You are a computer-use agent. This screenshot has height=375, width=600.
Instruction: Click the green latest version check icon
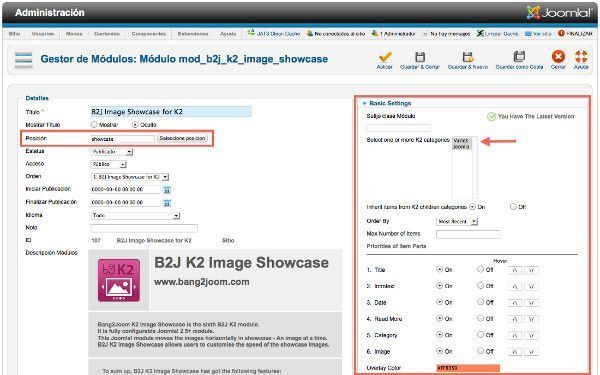[x=491, y=116]
